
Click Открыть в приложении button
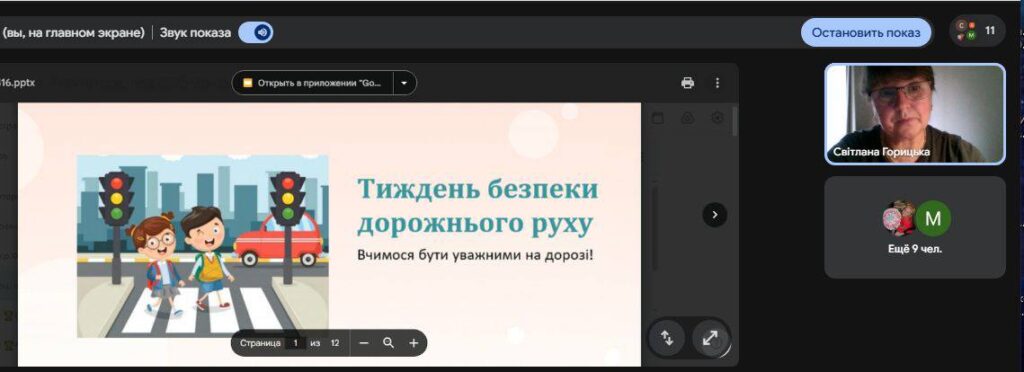click(x=314, y=83)
